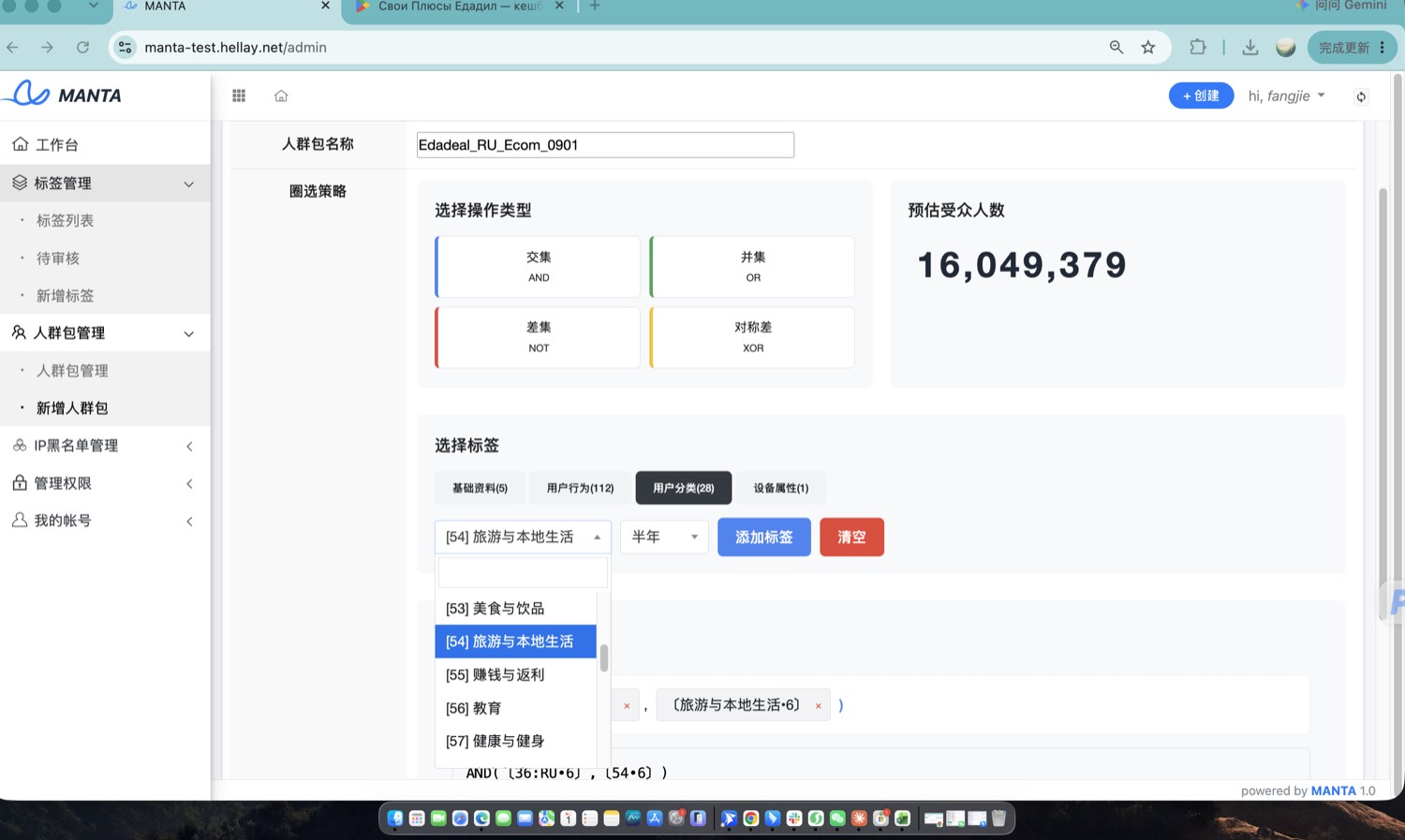Open Slack from the dock
Image resolution: width=1405 pixels, height=840 pixels.
pyautogui.click(x=794, y=818)
